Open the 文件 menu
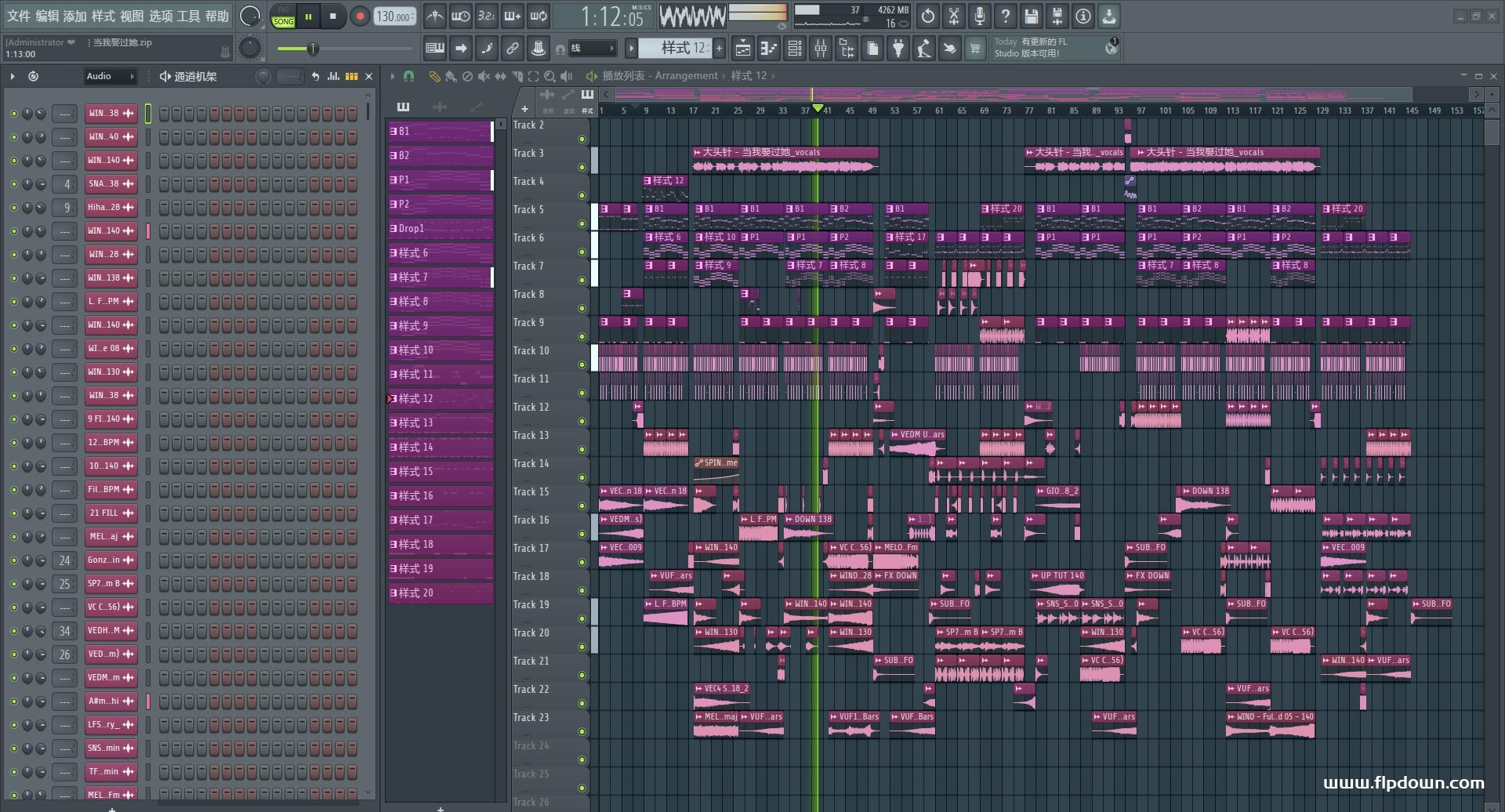The height and width of the screenshot is (812, 1505). point(19,16)
